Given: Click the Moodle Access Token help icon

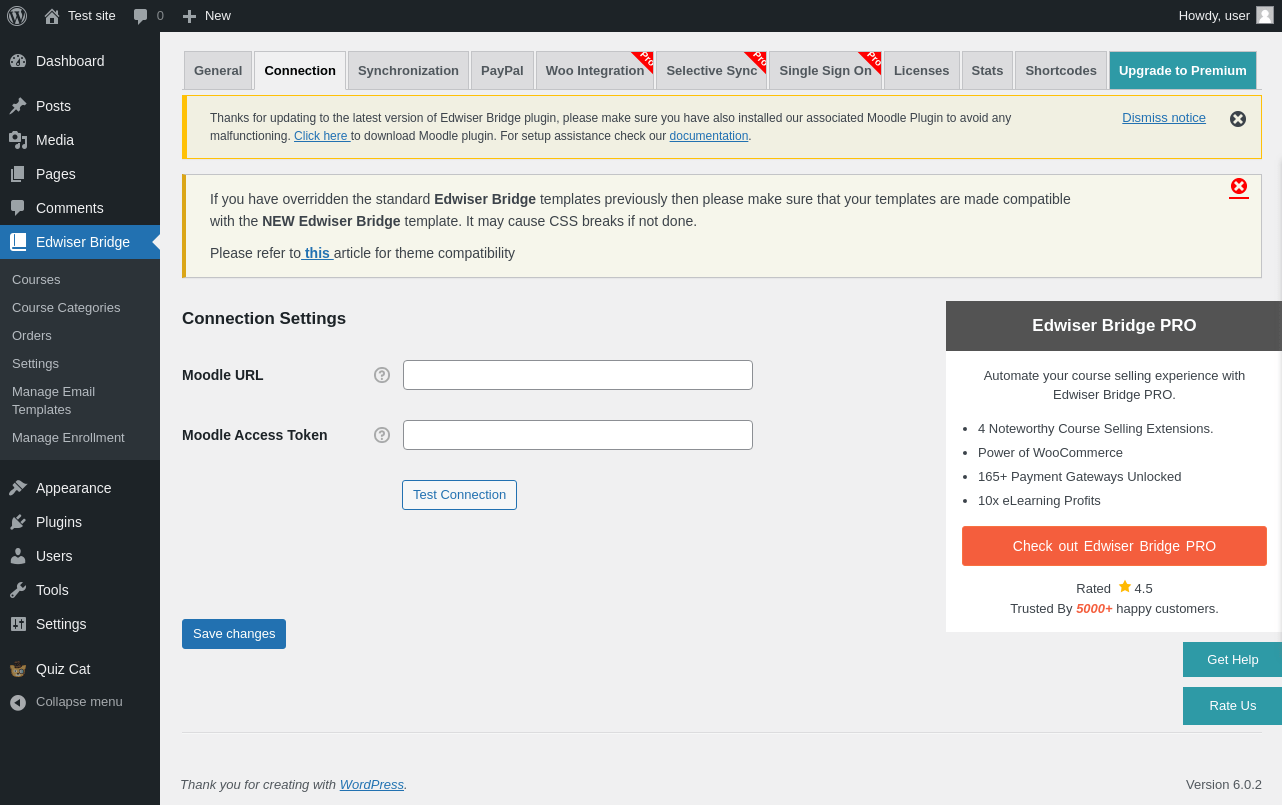Looking at the screenshot, I should click(382, 435).
